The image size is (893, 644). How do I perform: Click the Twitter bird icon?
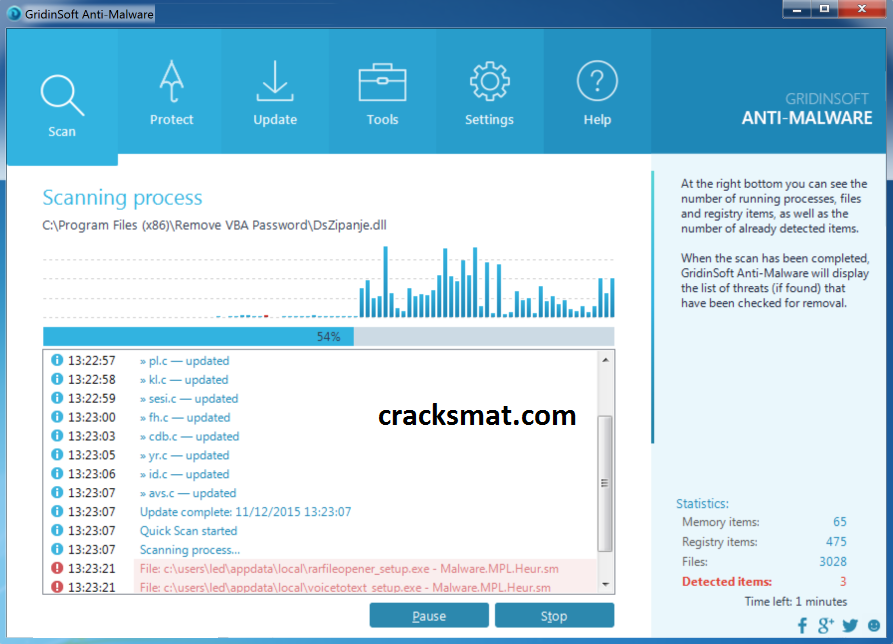coord(850,626)
